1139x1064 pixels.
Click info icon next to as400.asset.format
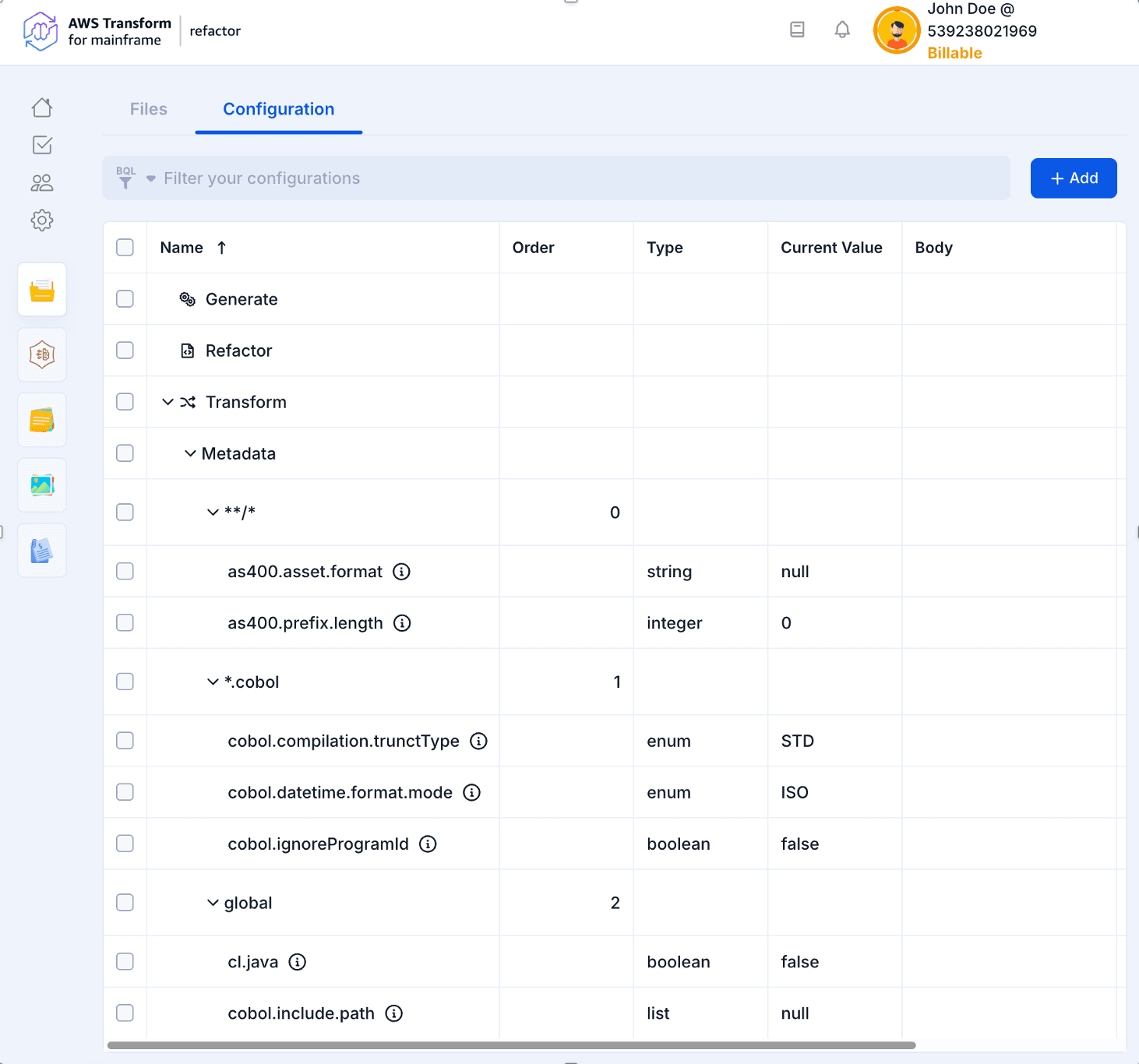tap(401, 572)
